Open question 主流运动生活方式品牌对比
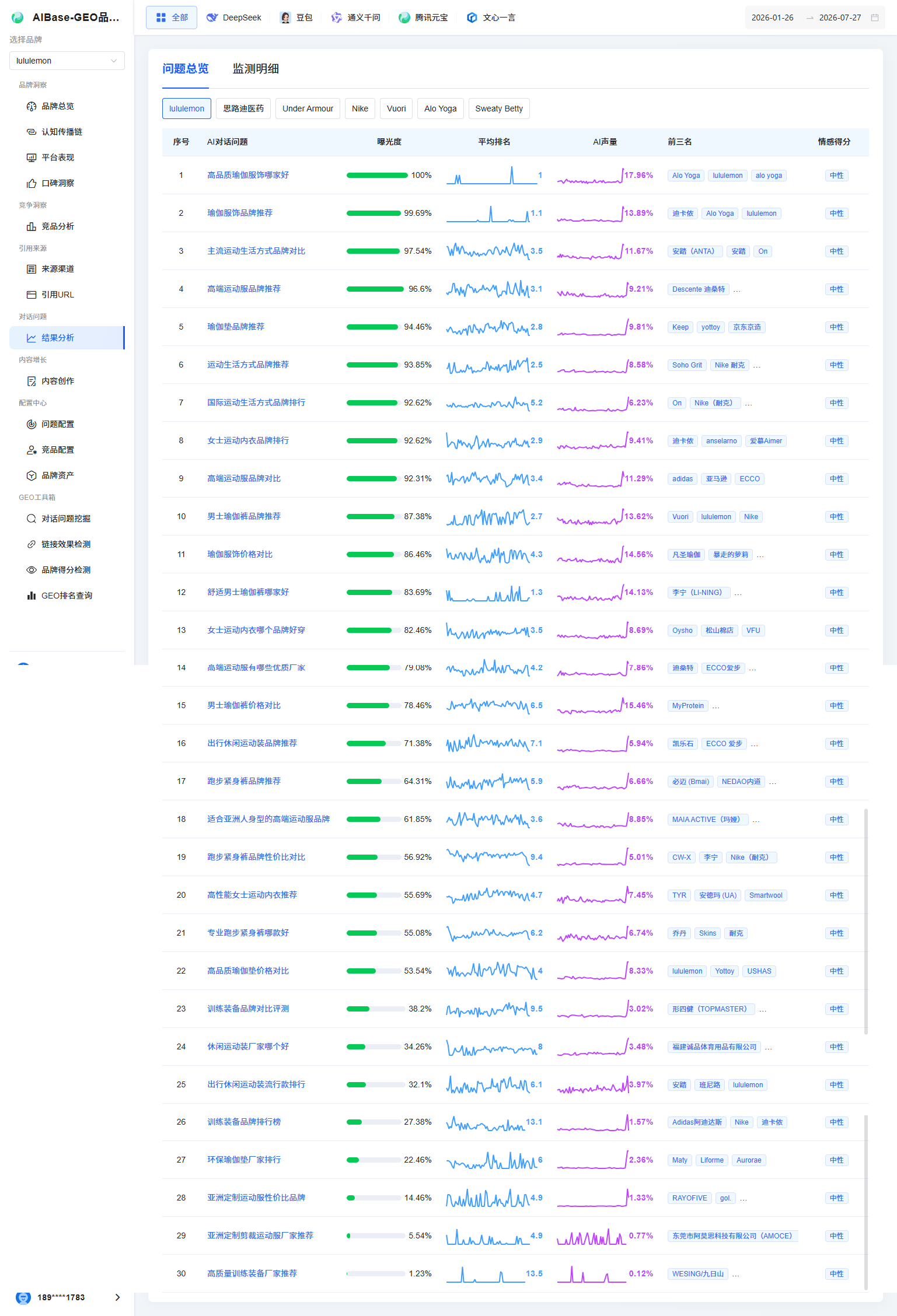 (x=256, y=251)
